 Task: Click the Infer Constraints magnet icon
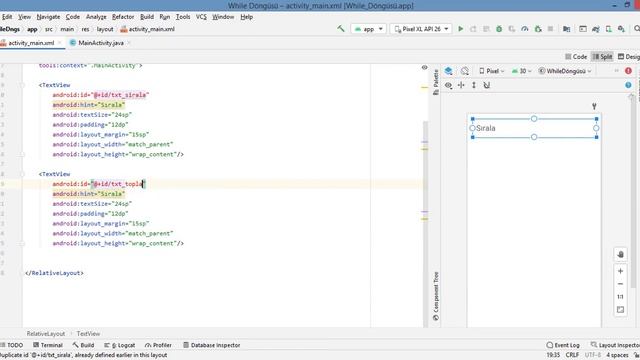pyautogui.click(x=487, y=85)
